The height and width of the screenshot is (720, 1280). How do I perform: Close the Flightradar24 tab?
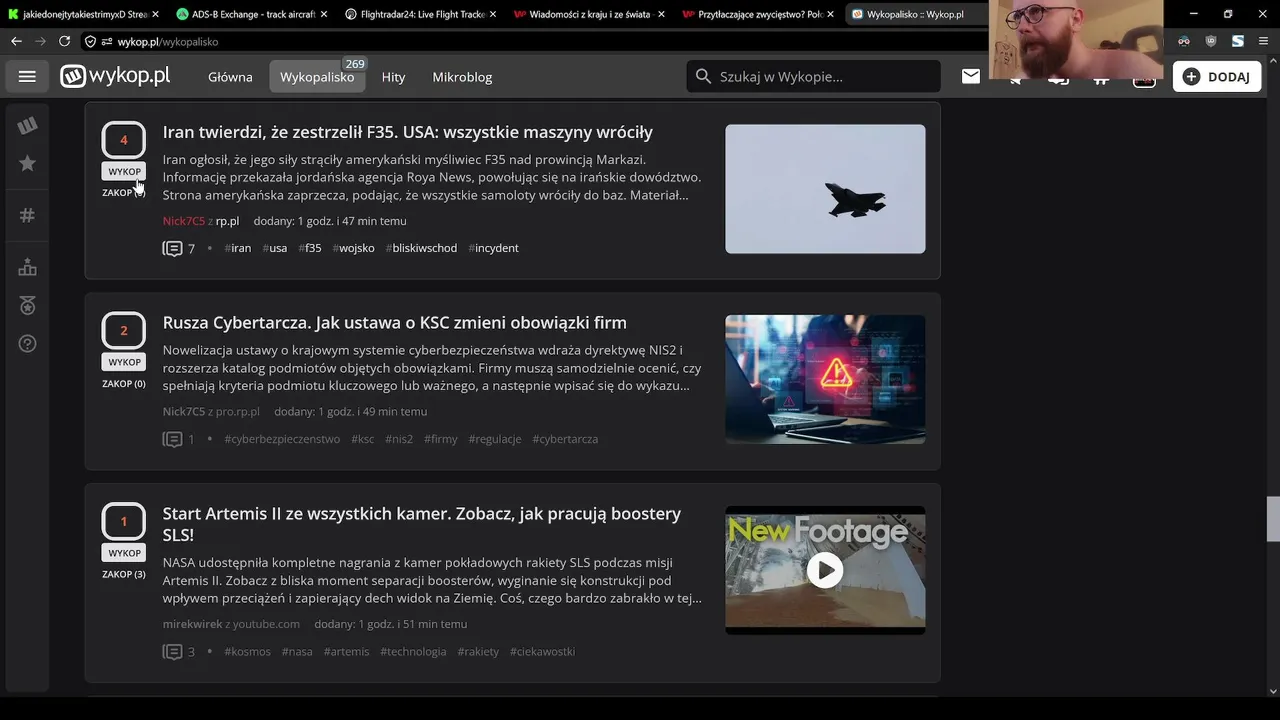pos(493,14)
